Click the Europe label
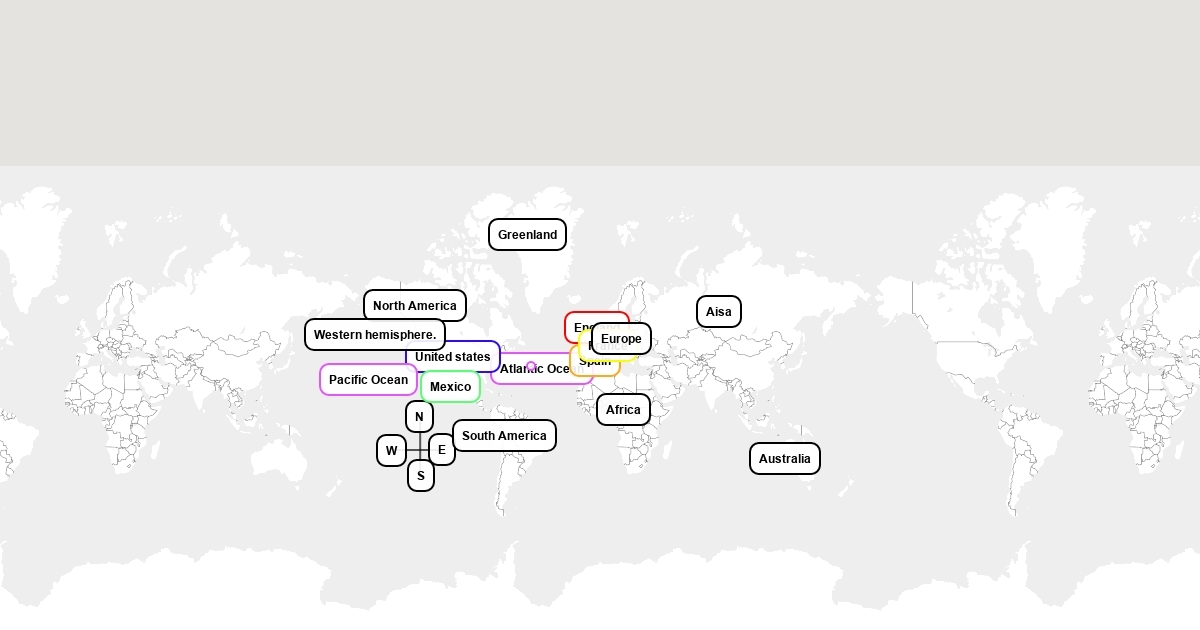The height and width of the screenshot is (630, 1200). point(621,339)
